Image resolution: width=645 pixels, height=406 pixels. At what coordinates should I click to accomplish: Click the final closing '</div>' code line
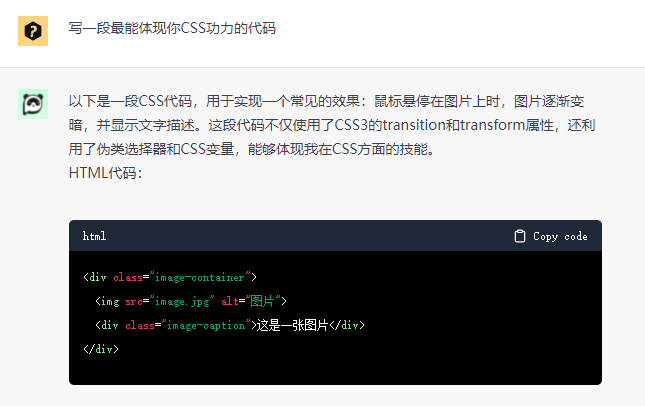click(101, 349)
